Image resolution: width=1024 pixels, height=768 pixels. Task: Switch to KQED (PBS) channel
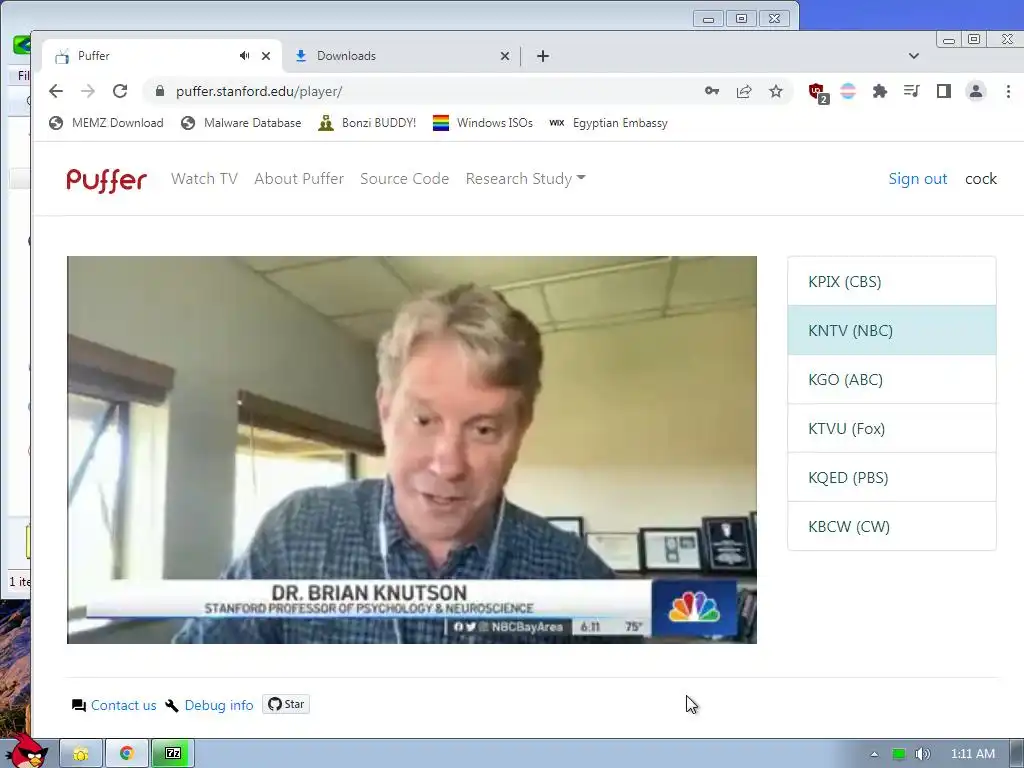891,477
